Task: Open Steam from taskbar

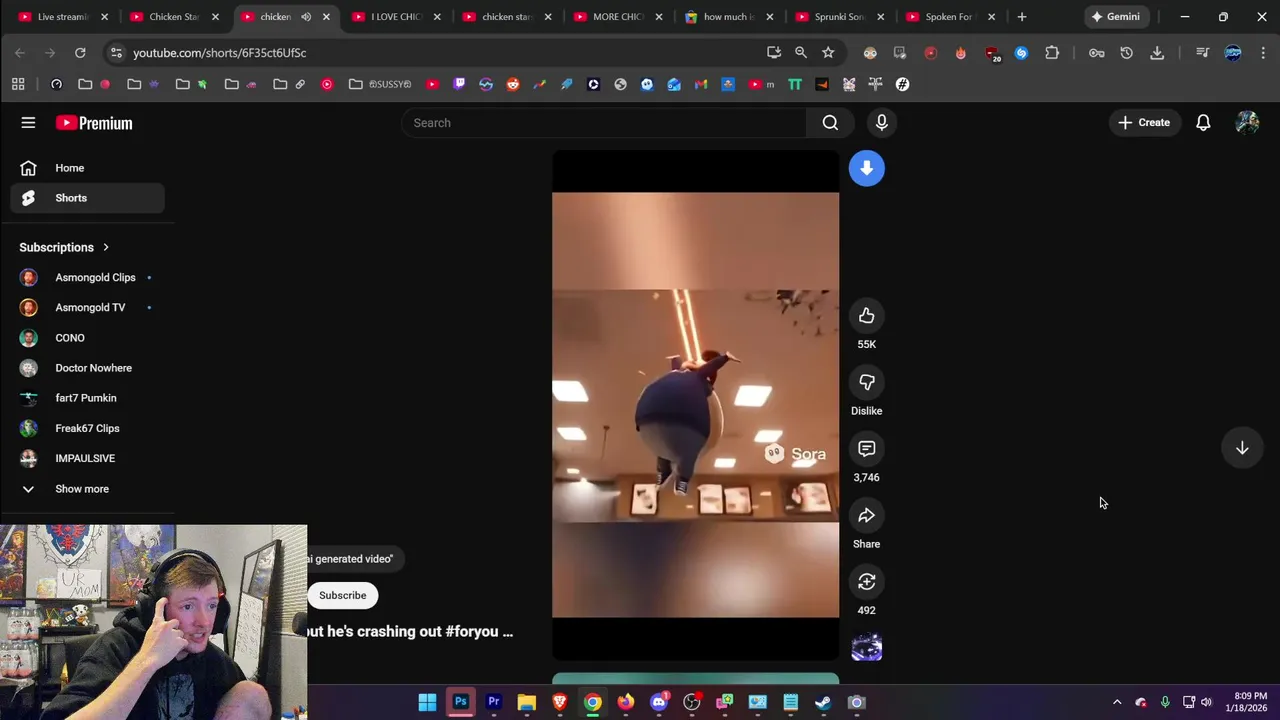Action: click(x=823, y=702)
